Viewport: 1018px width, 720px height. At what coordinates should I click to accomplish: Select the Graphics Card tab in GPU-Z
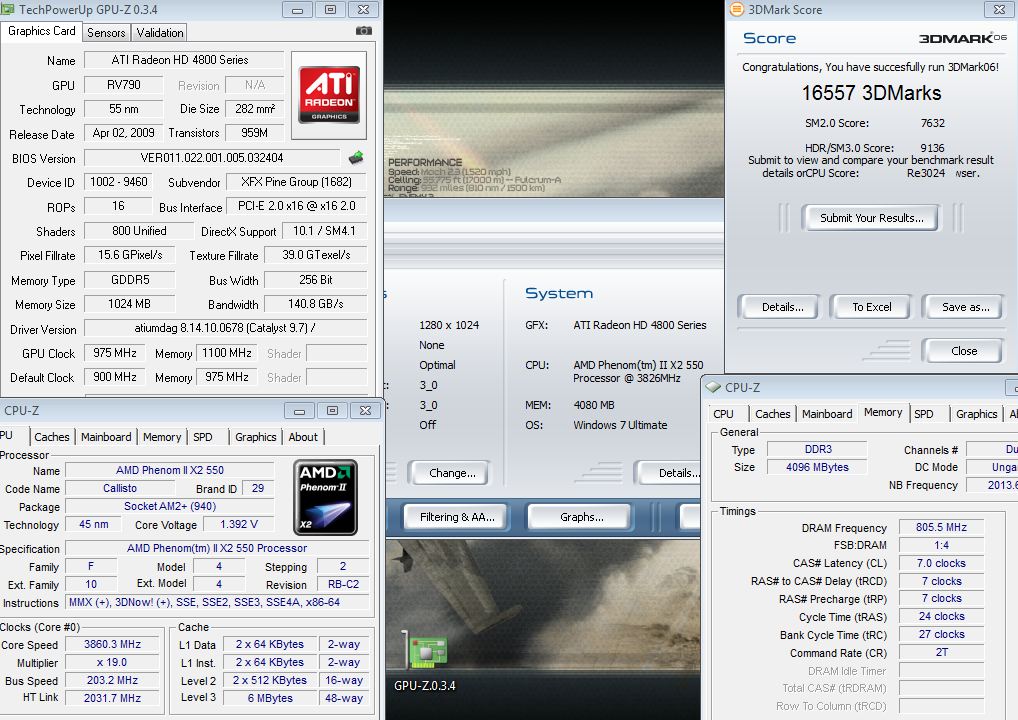coord(42,31)
